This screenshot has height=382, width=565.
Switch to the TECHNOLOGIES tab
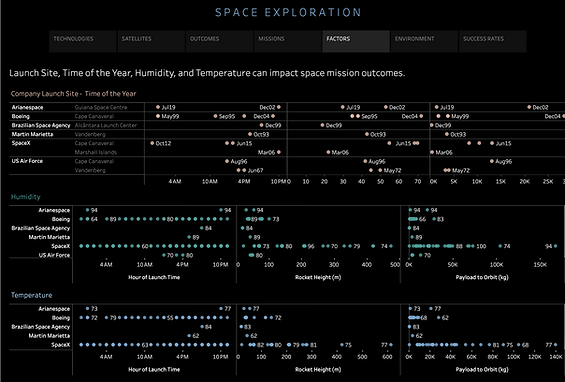tap(83, 41)
